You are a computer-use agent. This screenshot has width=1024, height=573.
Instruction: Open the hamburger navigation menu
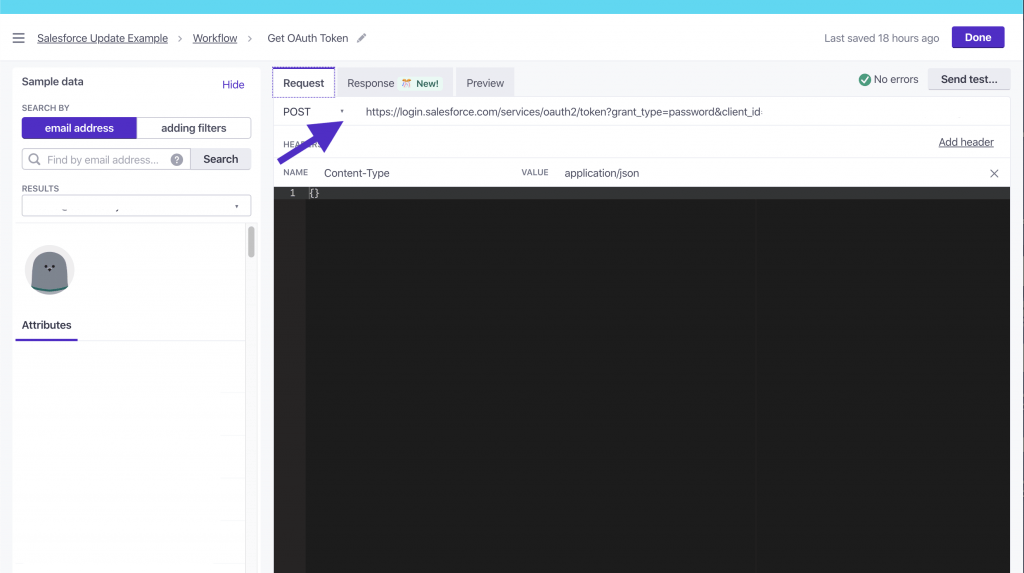point(18,38)
